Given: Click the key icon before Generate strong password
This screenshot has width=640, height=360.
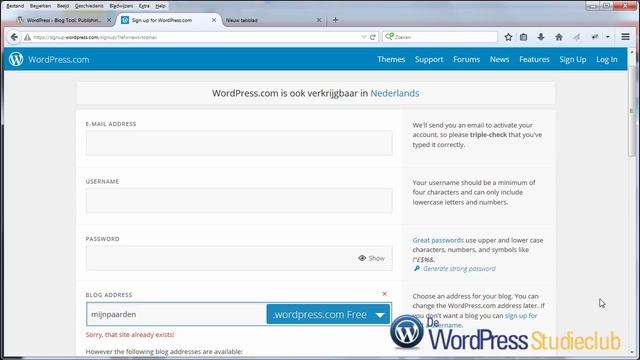Looking at the screenshot, I should coord(417,269).
